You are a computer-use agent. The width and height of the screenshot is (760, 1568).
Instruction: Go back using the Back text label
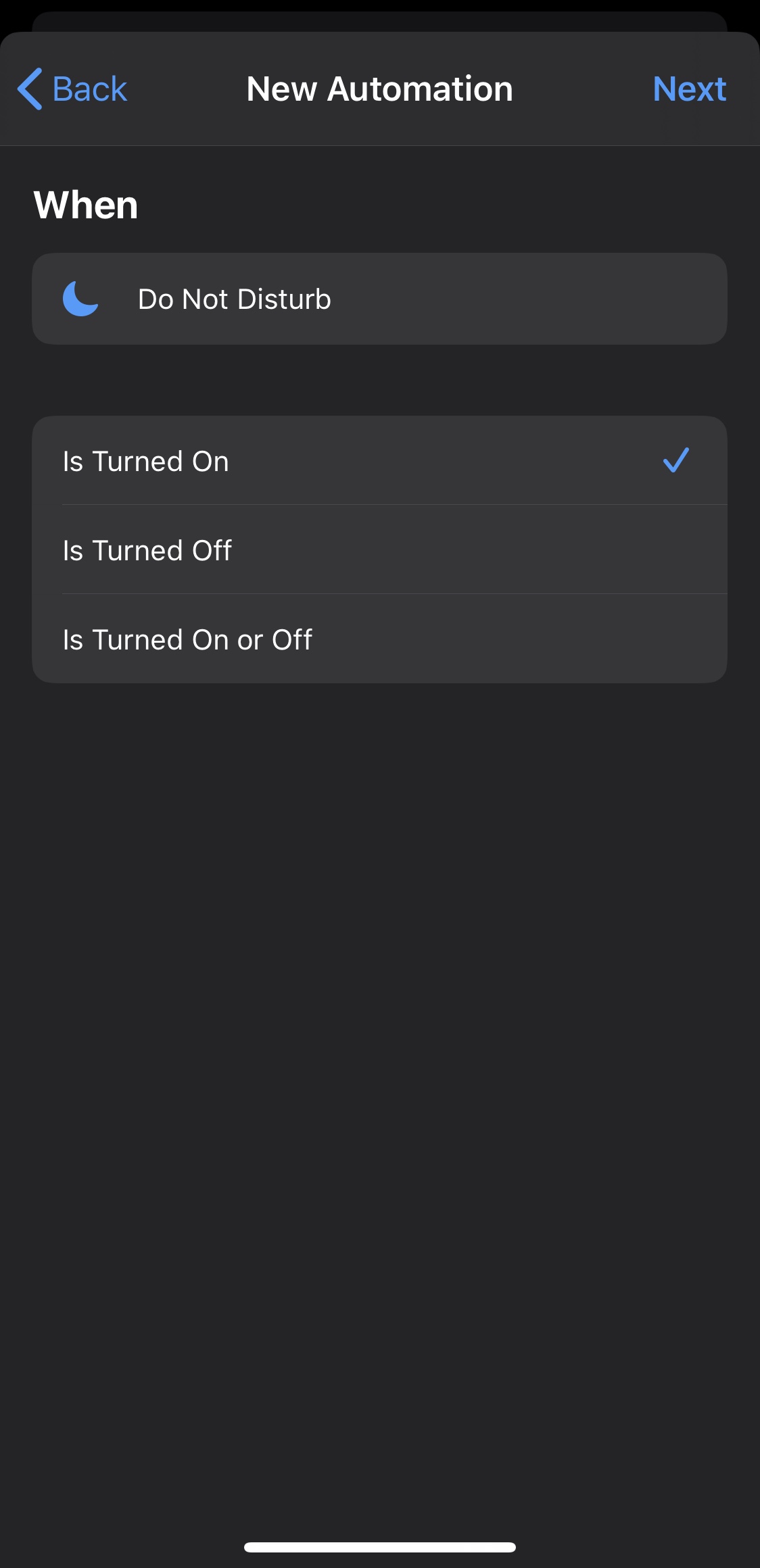click(x=89, y=89)
